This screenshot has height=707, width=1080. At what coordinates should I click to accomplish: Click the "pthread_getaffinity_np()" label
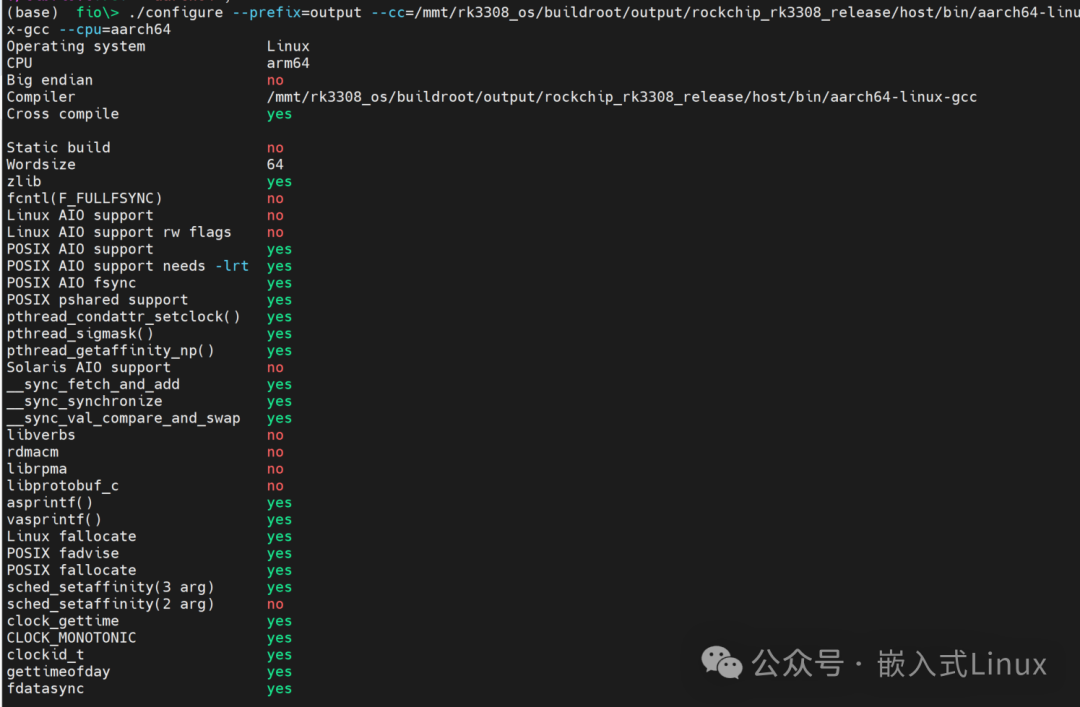point(110,351)
